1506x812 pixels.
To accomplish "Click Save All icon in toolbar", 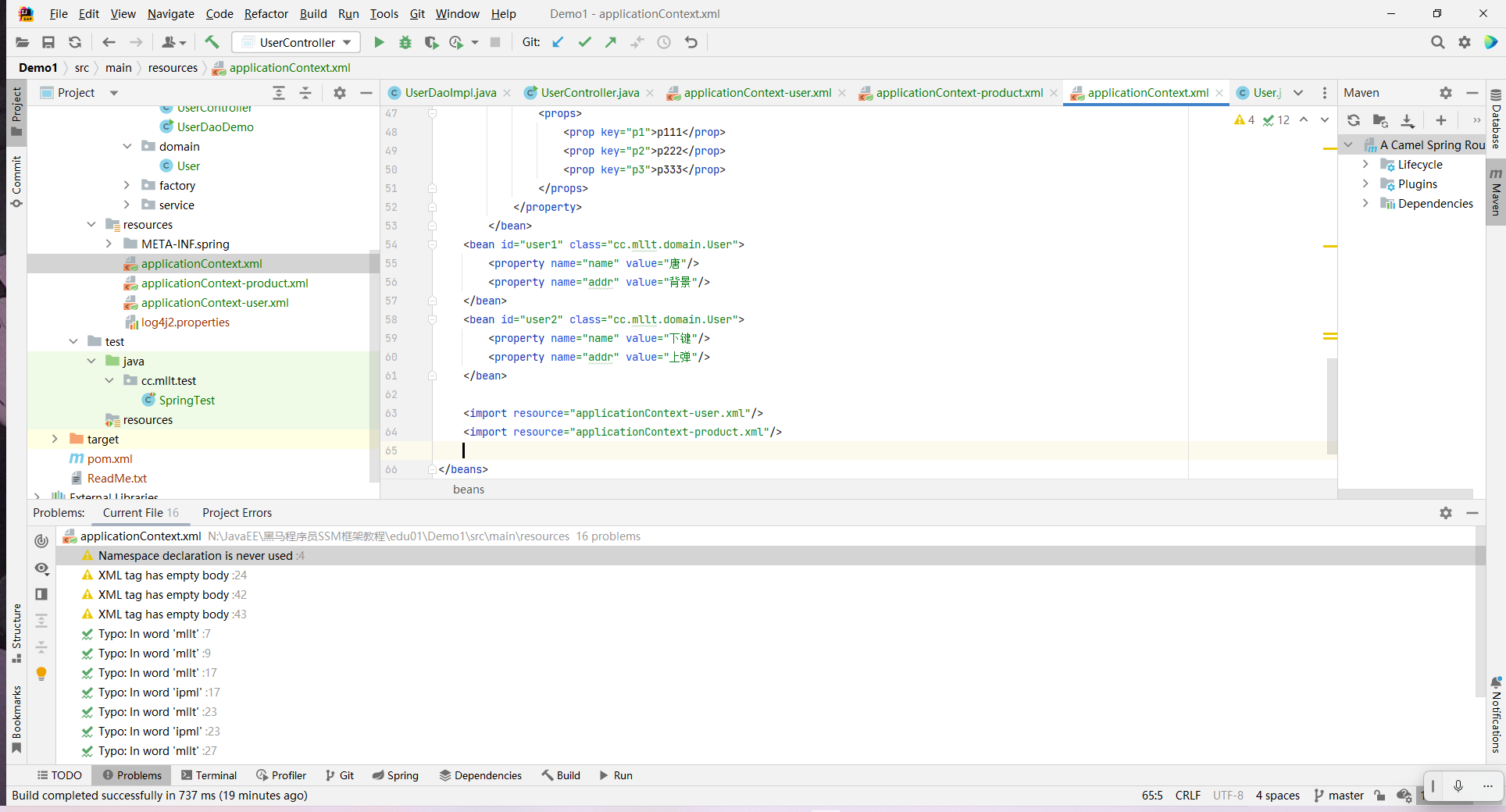I will coord(48,42).
